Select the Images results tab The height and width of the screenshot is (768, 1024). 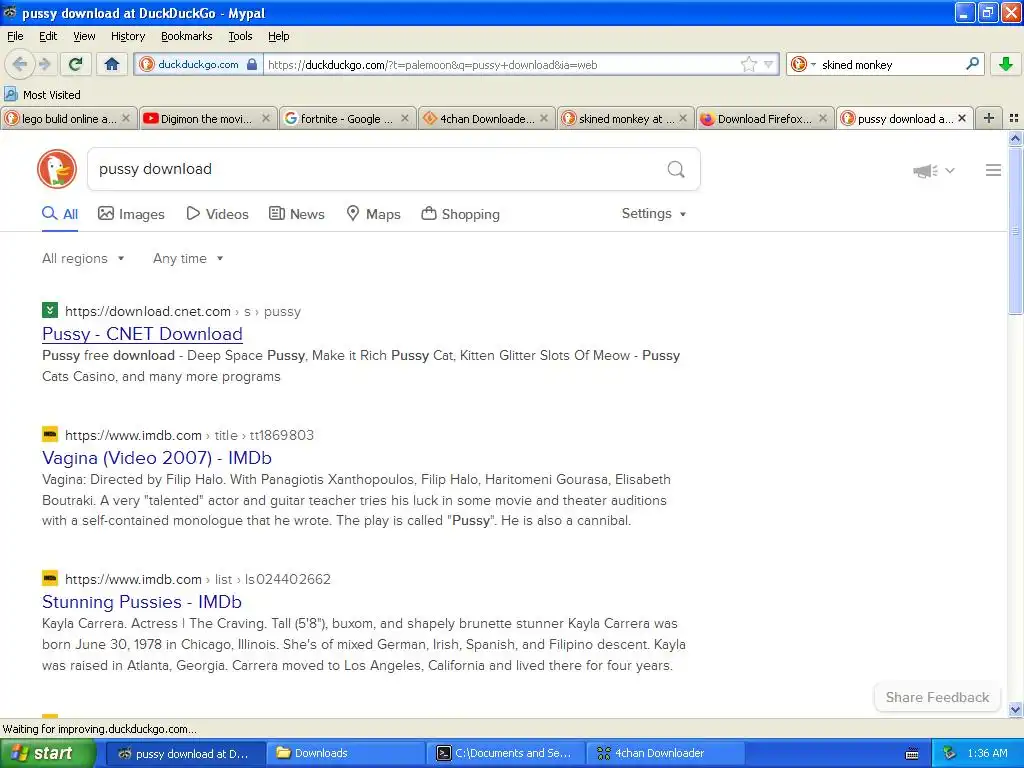pos(131,214)
